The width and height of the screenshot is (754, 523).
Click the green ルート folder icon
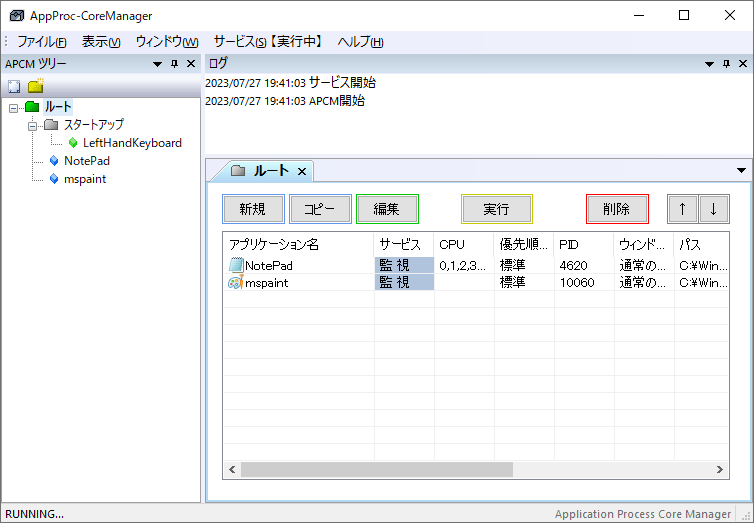[x=32, y=107]
